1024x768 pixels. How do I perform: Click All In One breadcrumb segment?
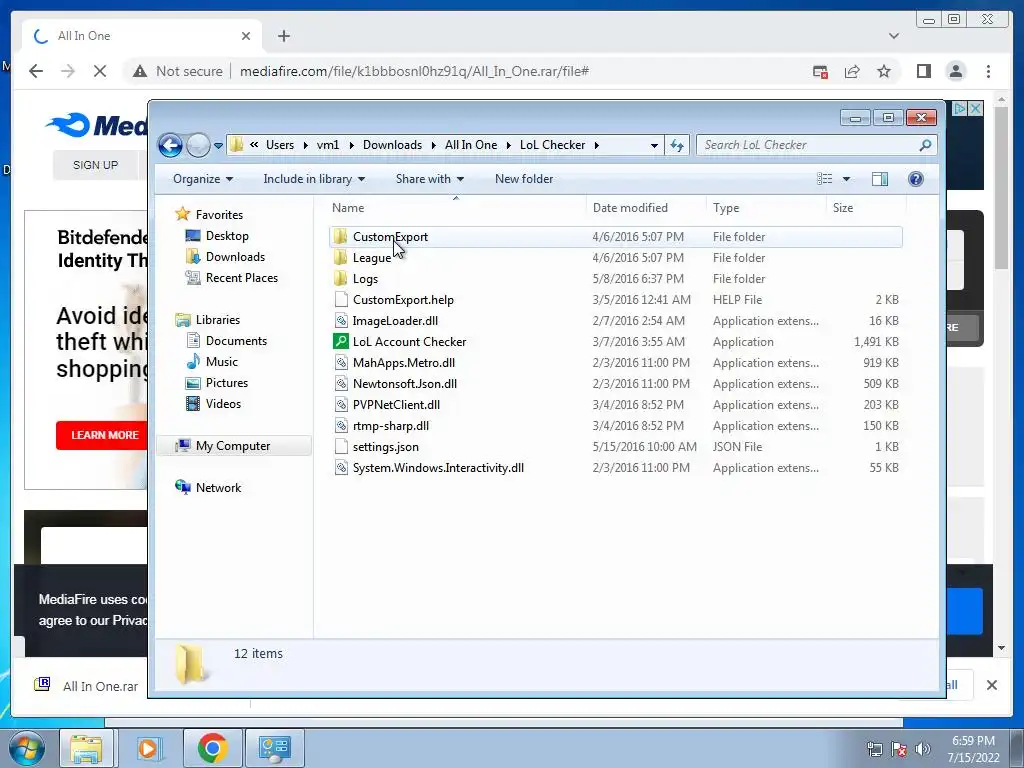[471, 145]
